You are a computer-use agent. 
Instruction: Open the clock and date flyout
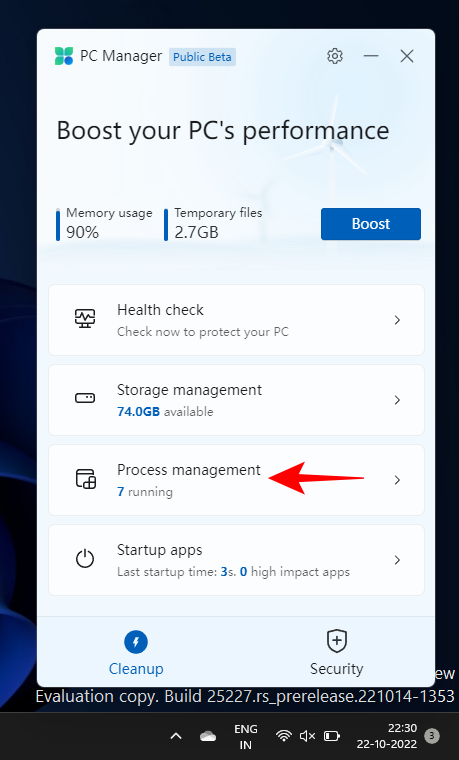click(387, 736)
